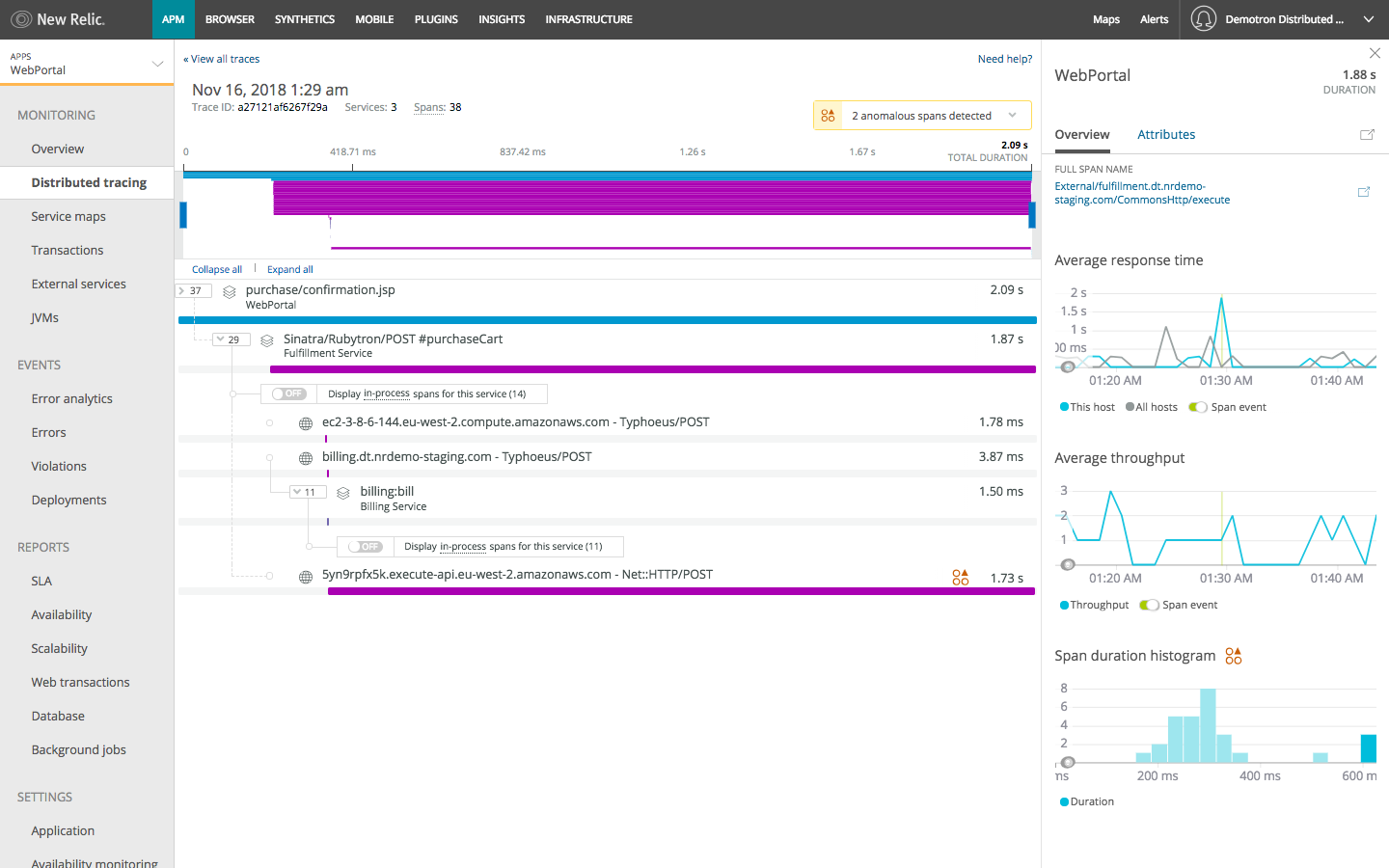Open the INFRASTRUCTURE tab

[588, 19]
